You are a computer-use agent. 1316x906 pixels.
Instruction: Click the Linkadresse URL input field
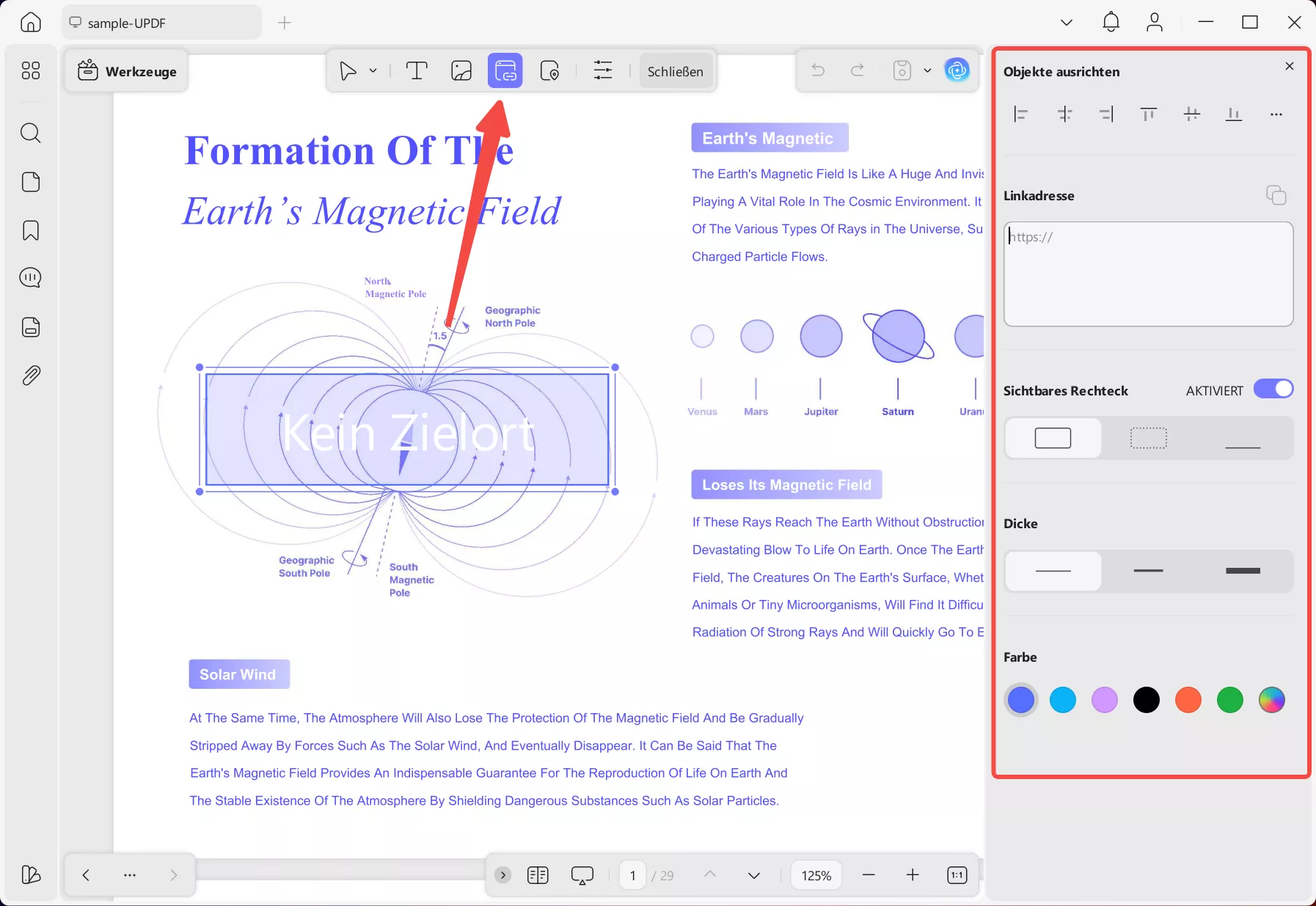pos(1148,274)
